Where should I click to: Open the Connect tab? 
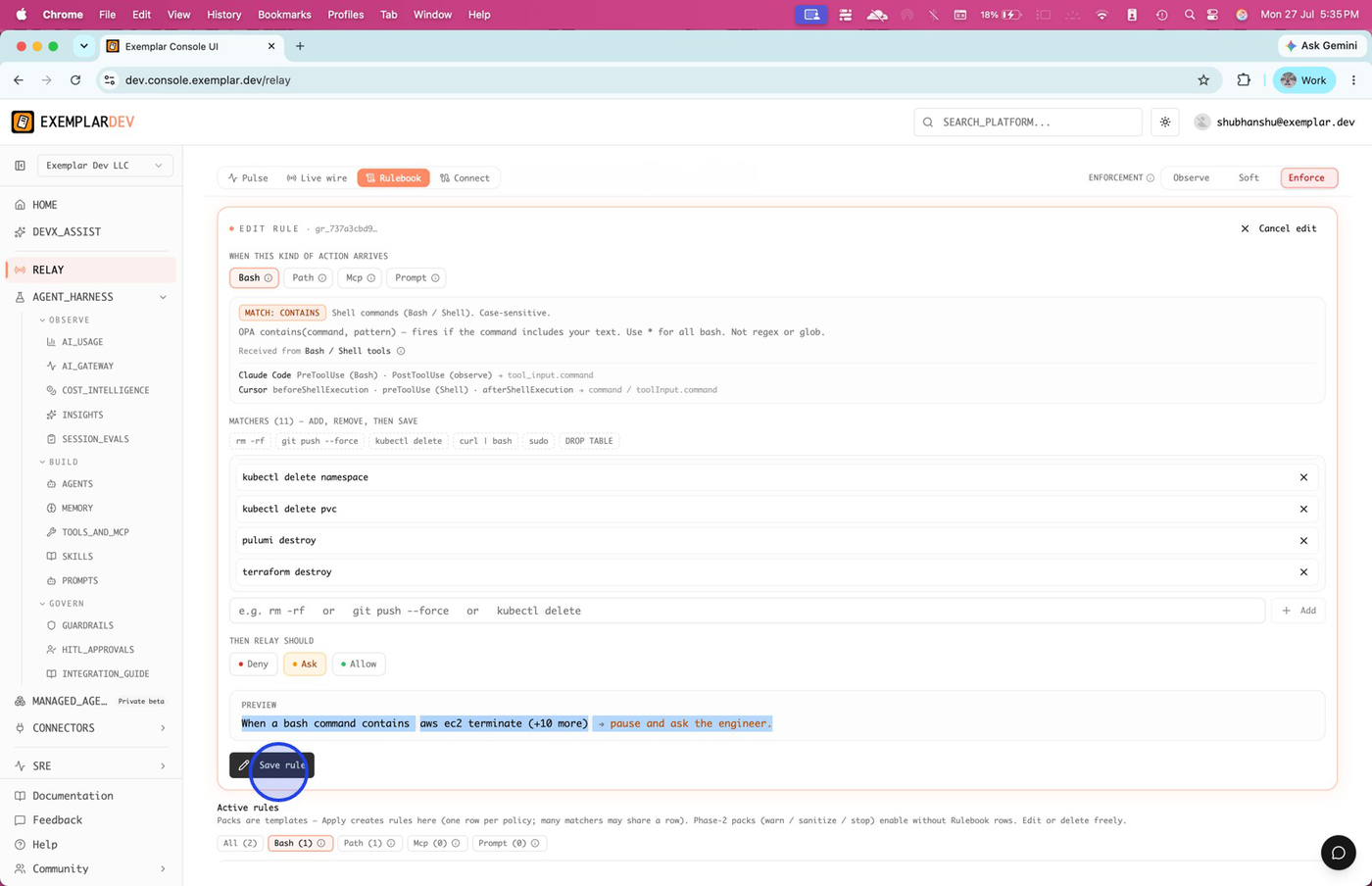pyautogui.click(x=465, y=178)
